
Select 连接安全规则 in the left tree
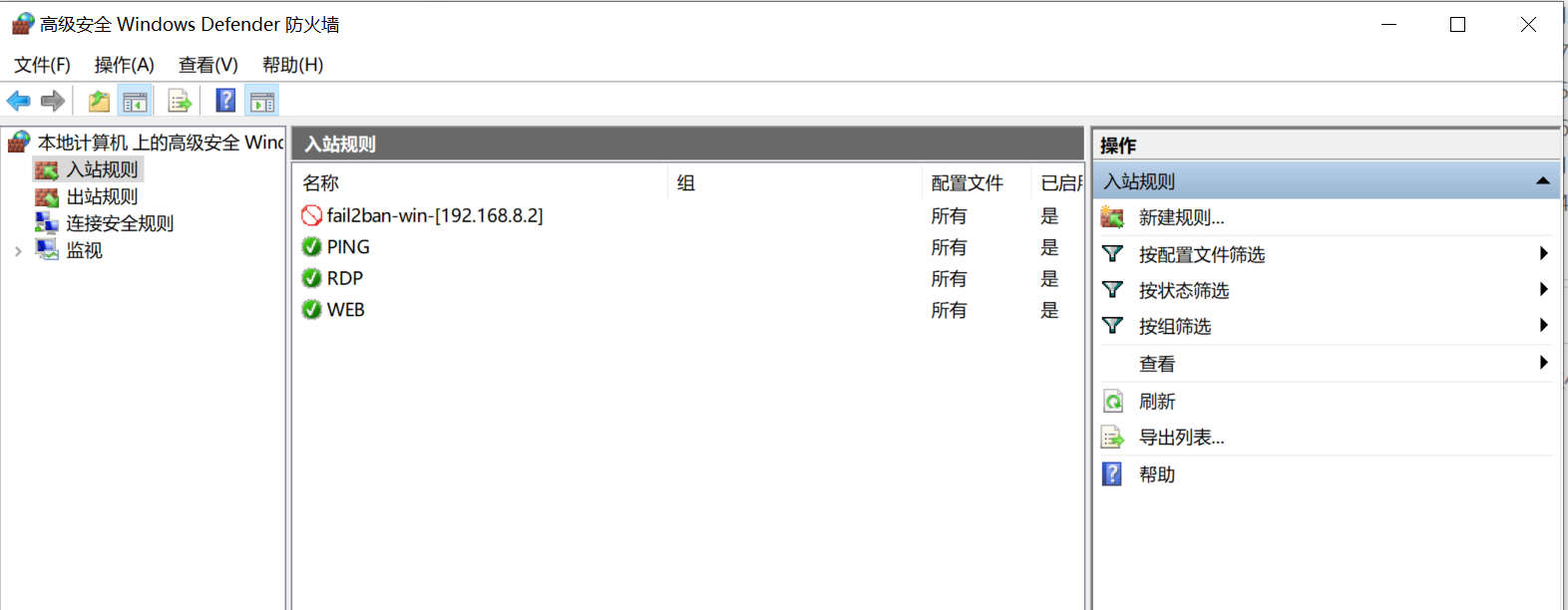pos(120,223)
